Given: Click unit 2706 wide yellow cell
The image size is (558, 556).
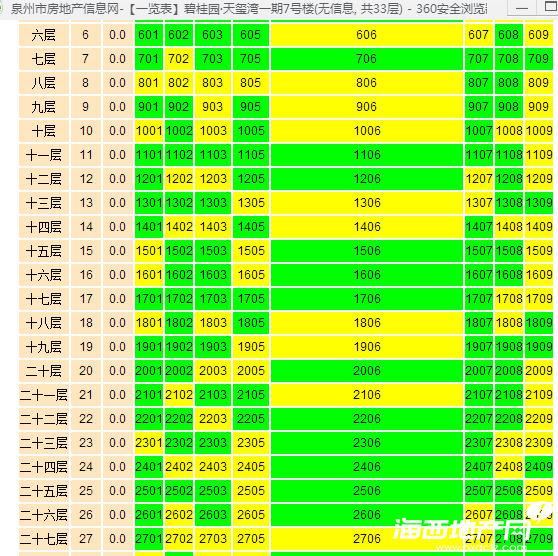Looking at the screenshot, I should 367,539.
